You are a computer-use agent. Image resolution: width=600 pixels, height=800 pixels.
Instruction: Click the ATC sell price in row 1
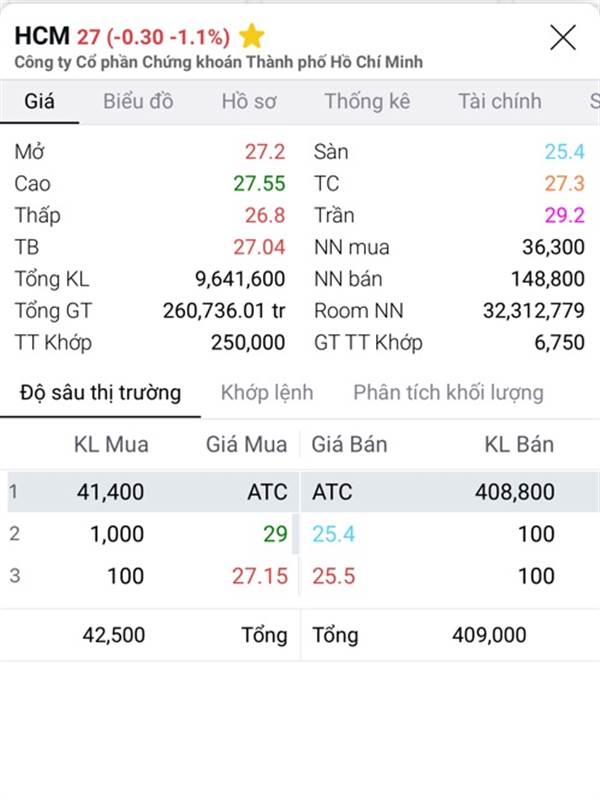[x=332, y=492]
